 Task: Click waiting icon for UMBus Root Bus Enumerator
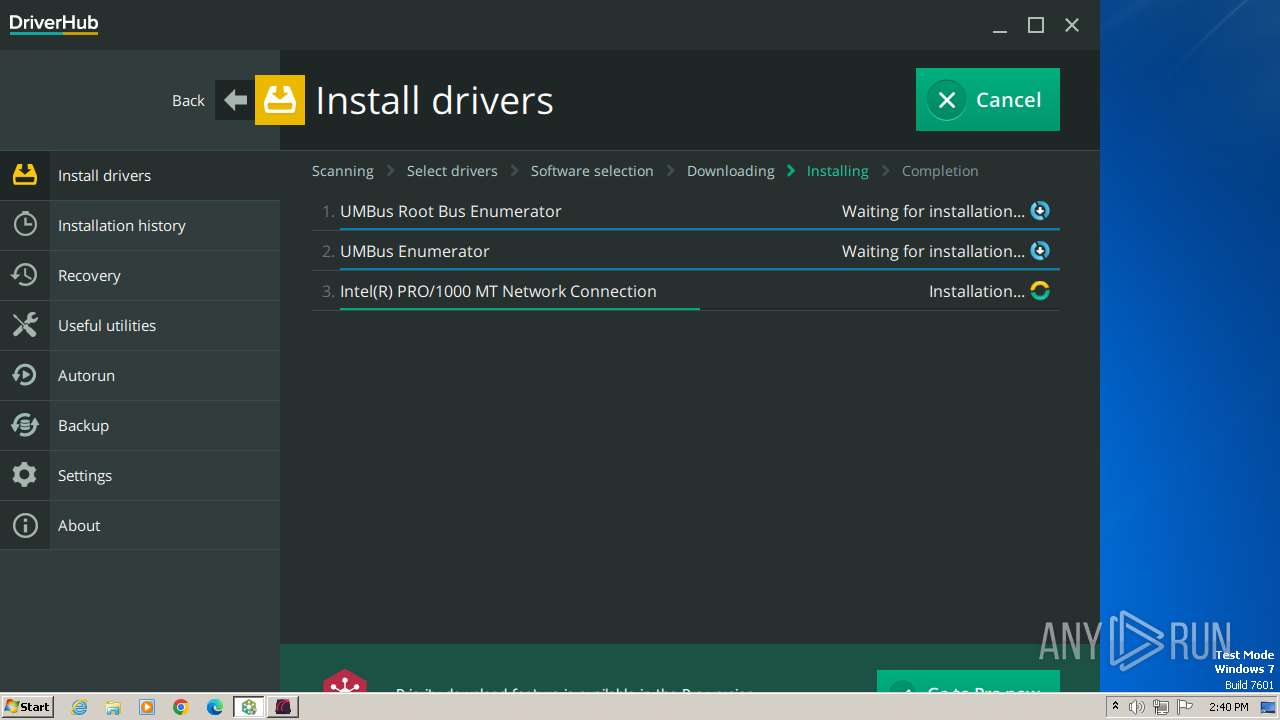[1040, 211]
